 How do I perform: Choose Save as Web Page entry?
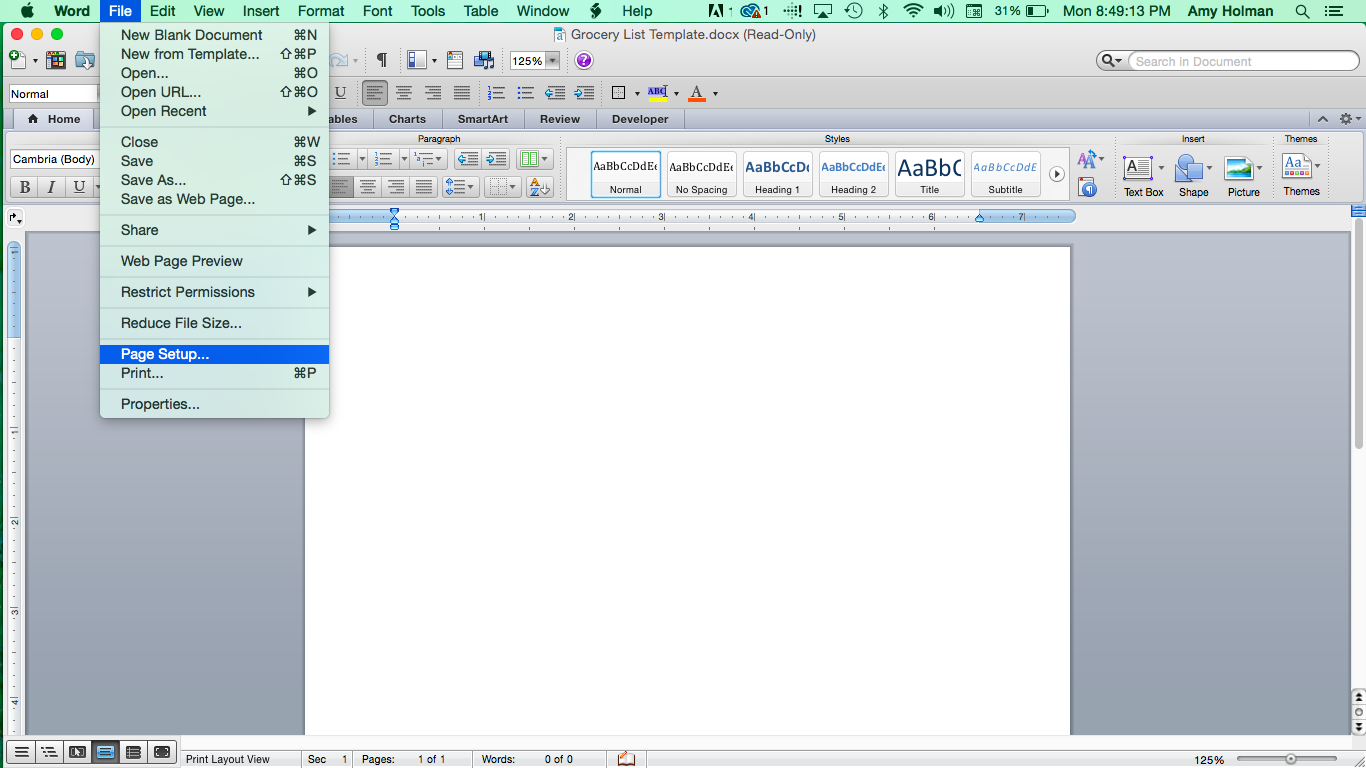click(214, 199)
